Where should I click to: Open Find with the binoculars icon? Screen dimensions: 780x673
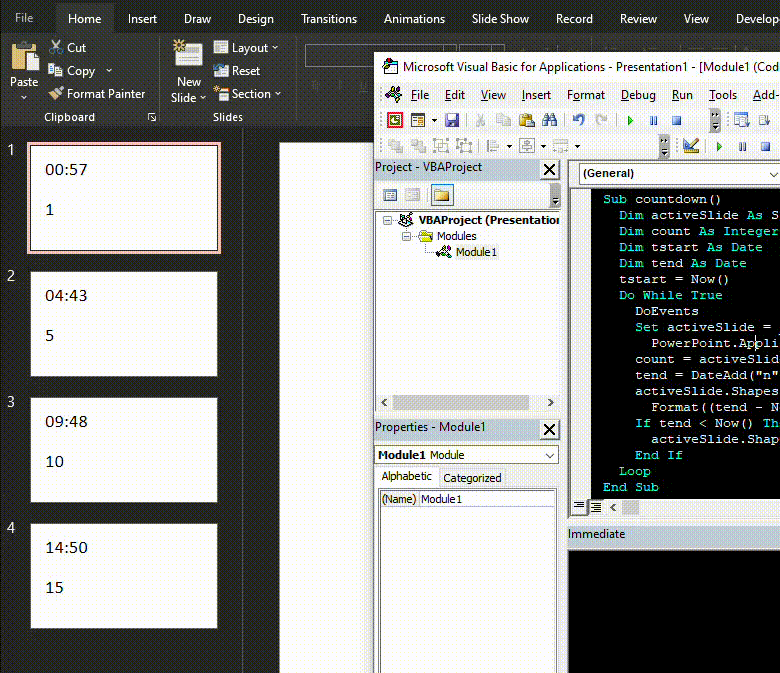550,120
